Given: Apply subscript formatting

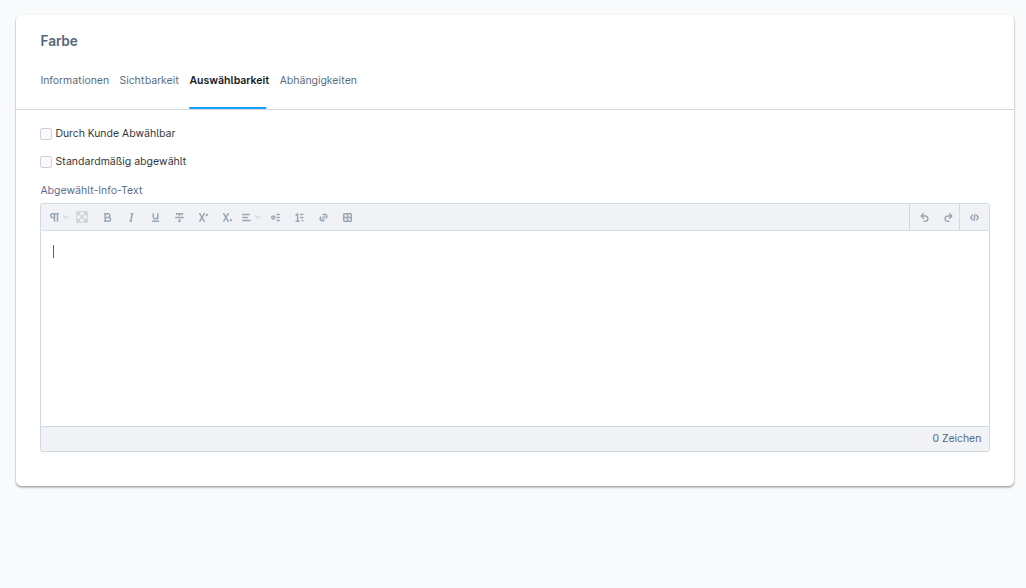Looking at the screenshot, I should pyautogui.click(x=226, y=218).
